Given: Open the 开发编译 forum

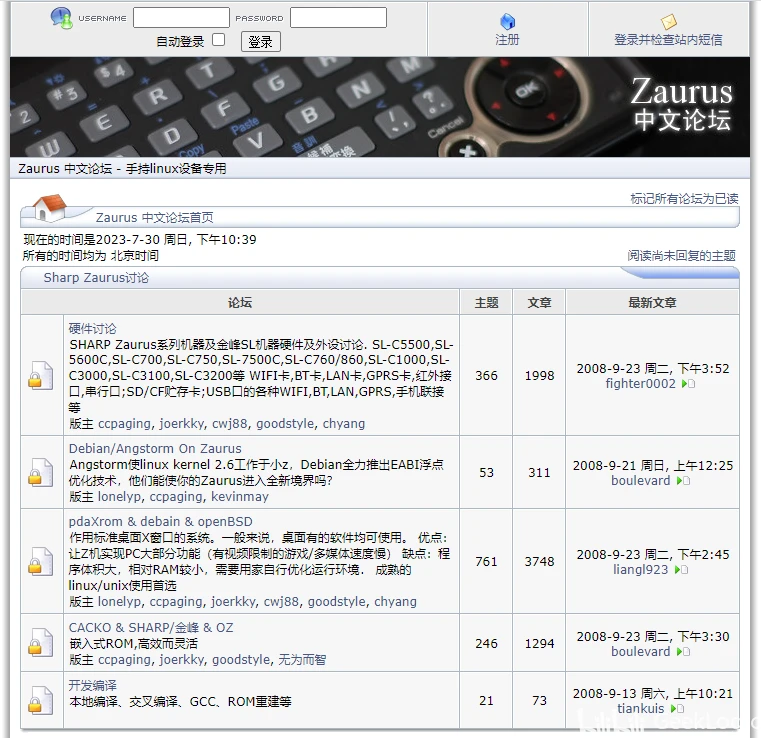Looking at the screenshot, I should click(x=93, y=686).
